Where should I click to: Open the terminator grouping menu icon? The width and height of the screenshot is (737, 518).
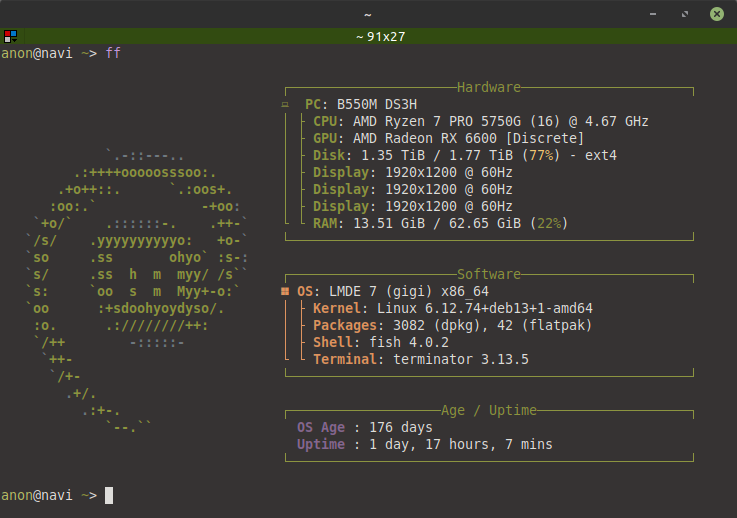(10, 36)
